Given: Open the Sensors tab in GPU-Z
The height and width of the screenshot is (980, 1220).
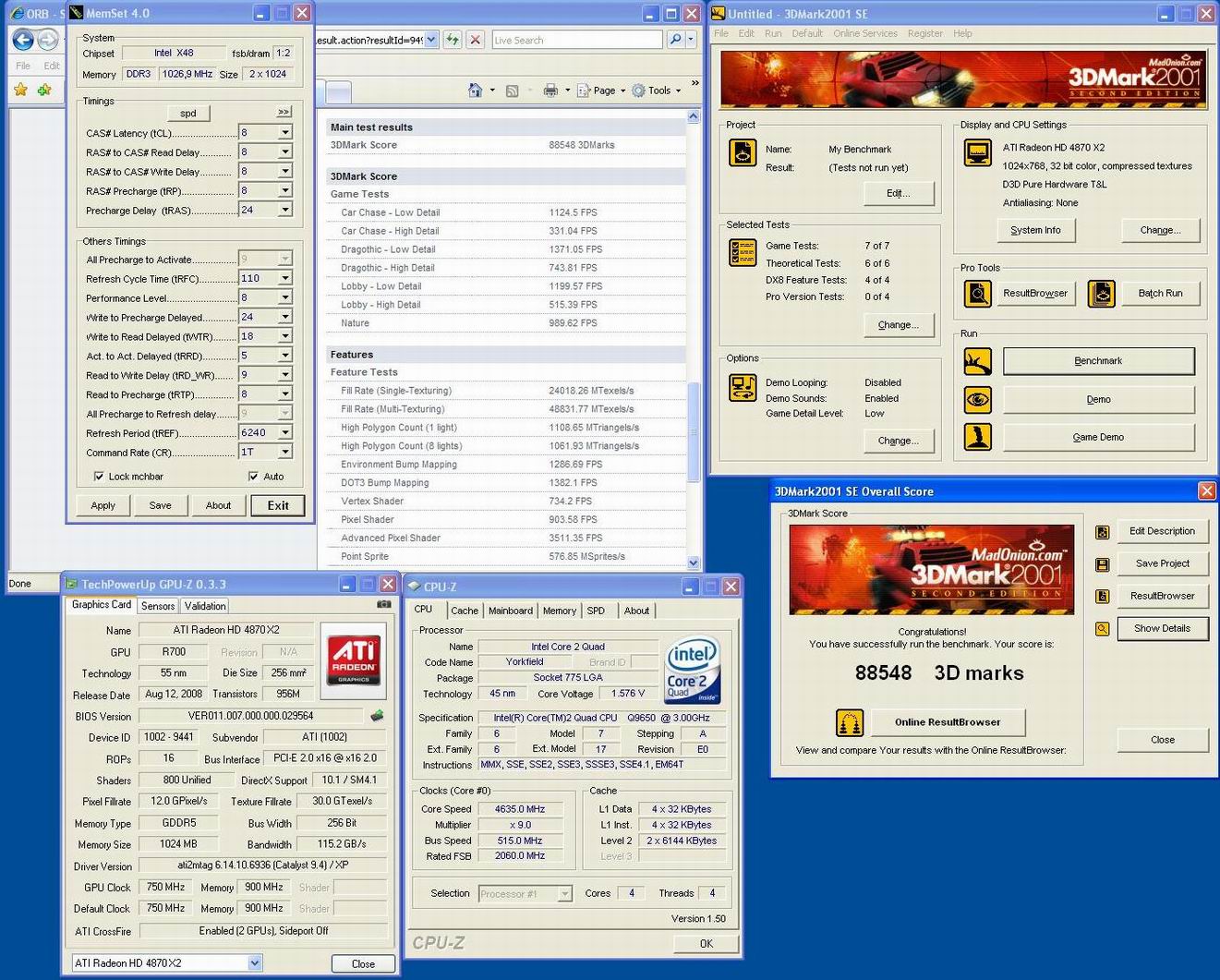Looking at the screenshot, I should point(158,606).
